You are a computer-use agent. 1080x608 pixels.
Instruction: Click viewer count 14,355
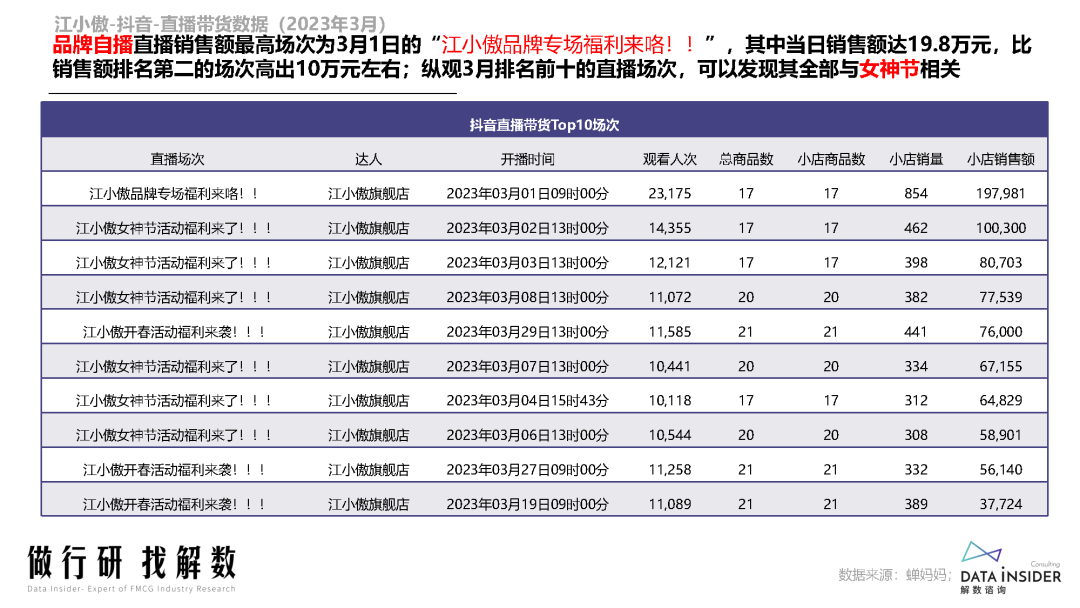669,228
